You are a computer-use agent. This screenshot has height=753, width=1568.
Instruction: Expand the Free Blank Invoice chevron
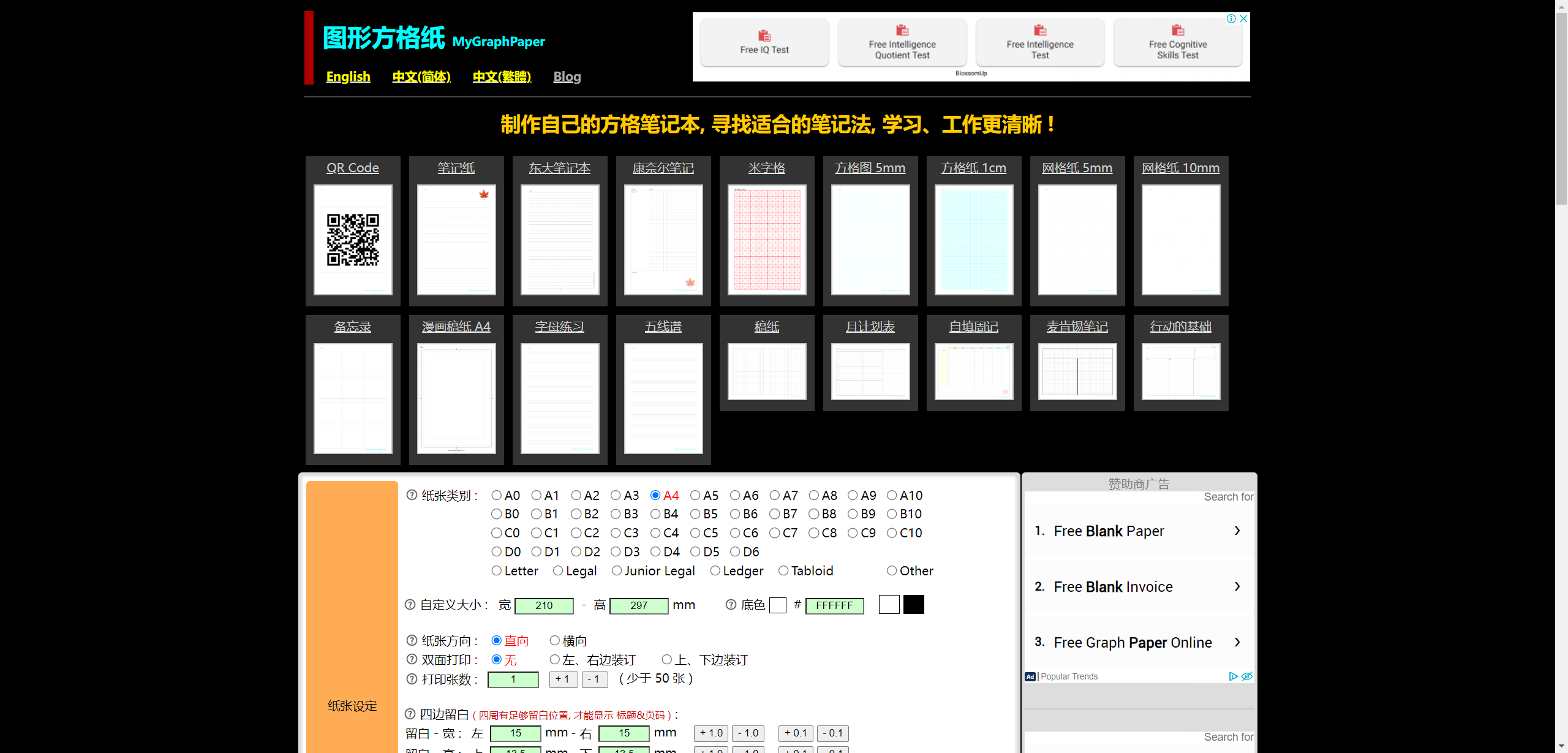point(1237,586)
